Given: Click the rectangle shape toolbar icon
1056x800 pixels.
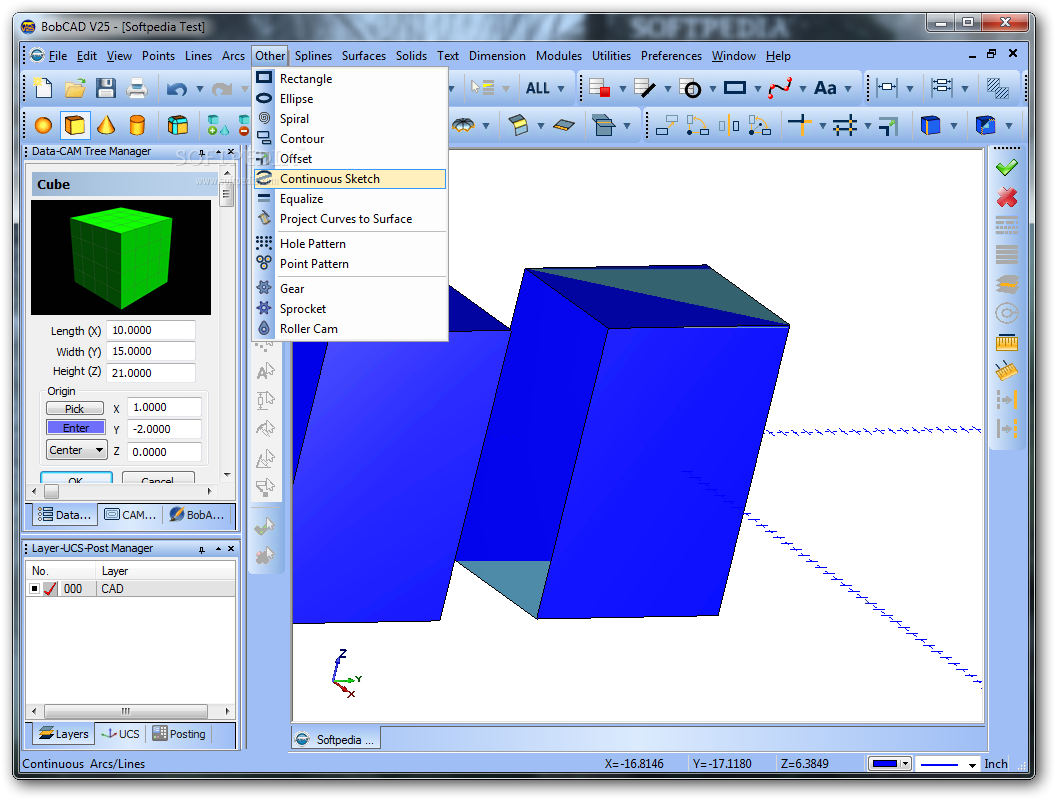Looking at the screenshot, I should (x=735, y=88).
